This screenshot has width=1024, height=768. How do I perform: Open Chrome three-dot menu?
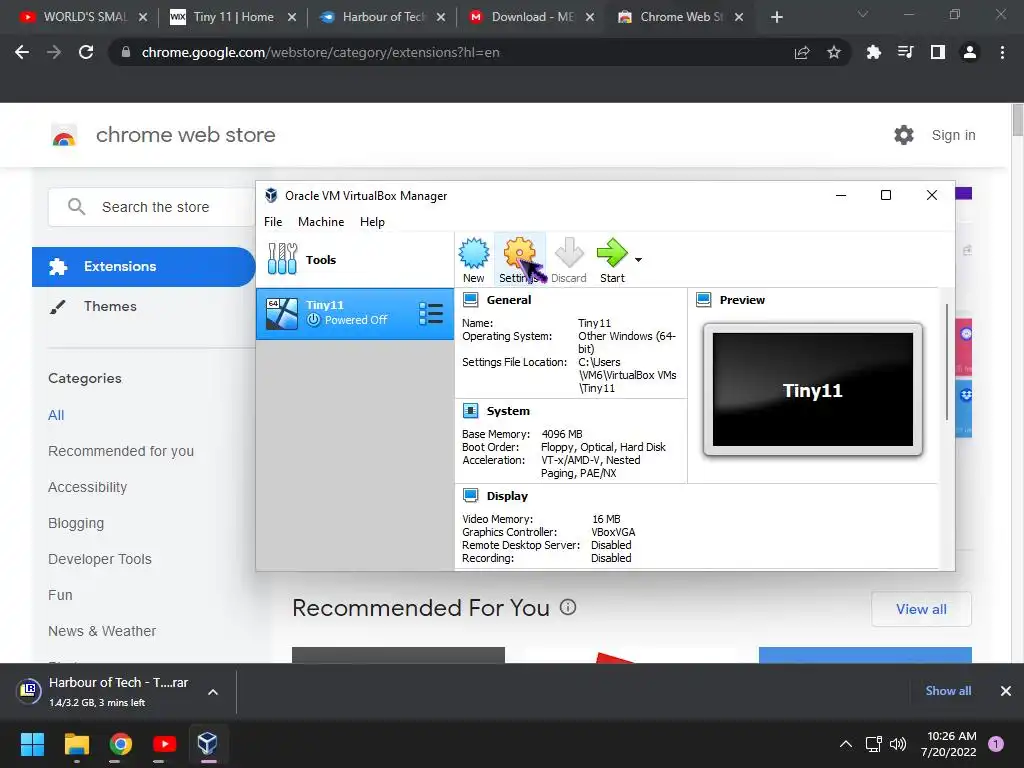(x=1002, y=52)
